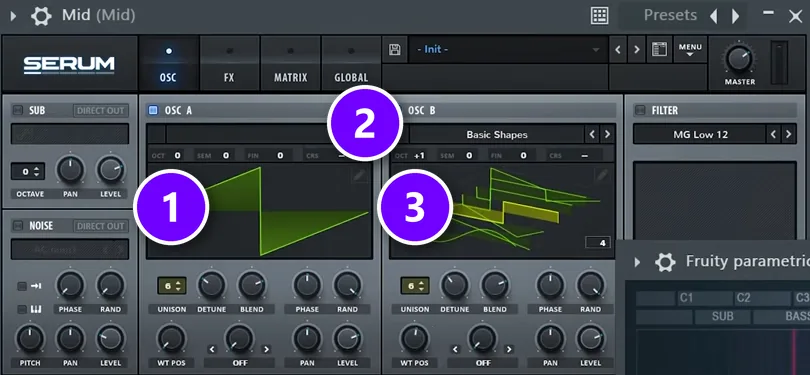This screenshot has width=810, height=375.
Task: Click the OSC B LEVEL knob
Action: tap(590, 339)
